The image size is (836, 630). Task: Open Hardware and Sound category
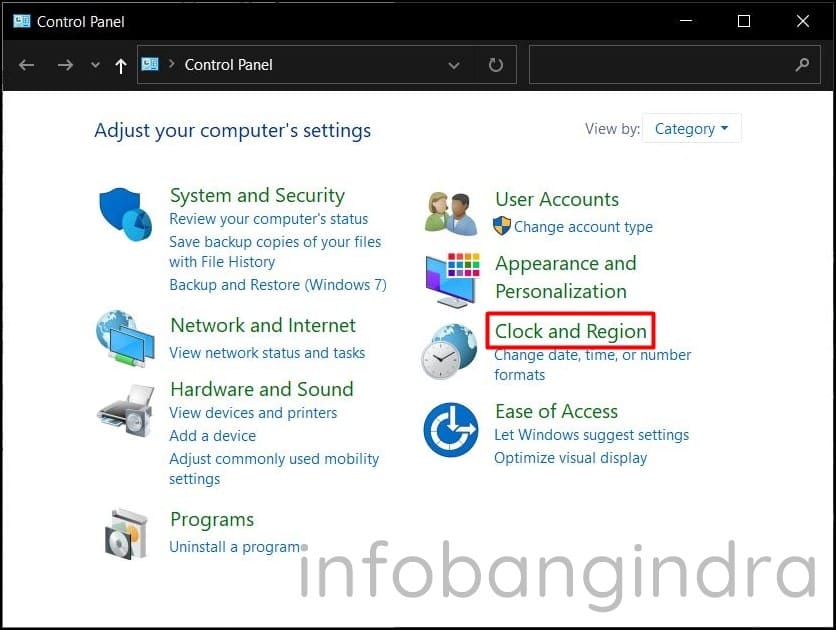click(262, 389)
